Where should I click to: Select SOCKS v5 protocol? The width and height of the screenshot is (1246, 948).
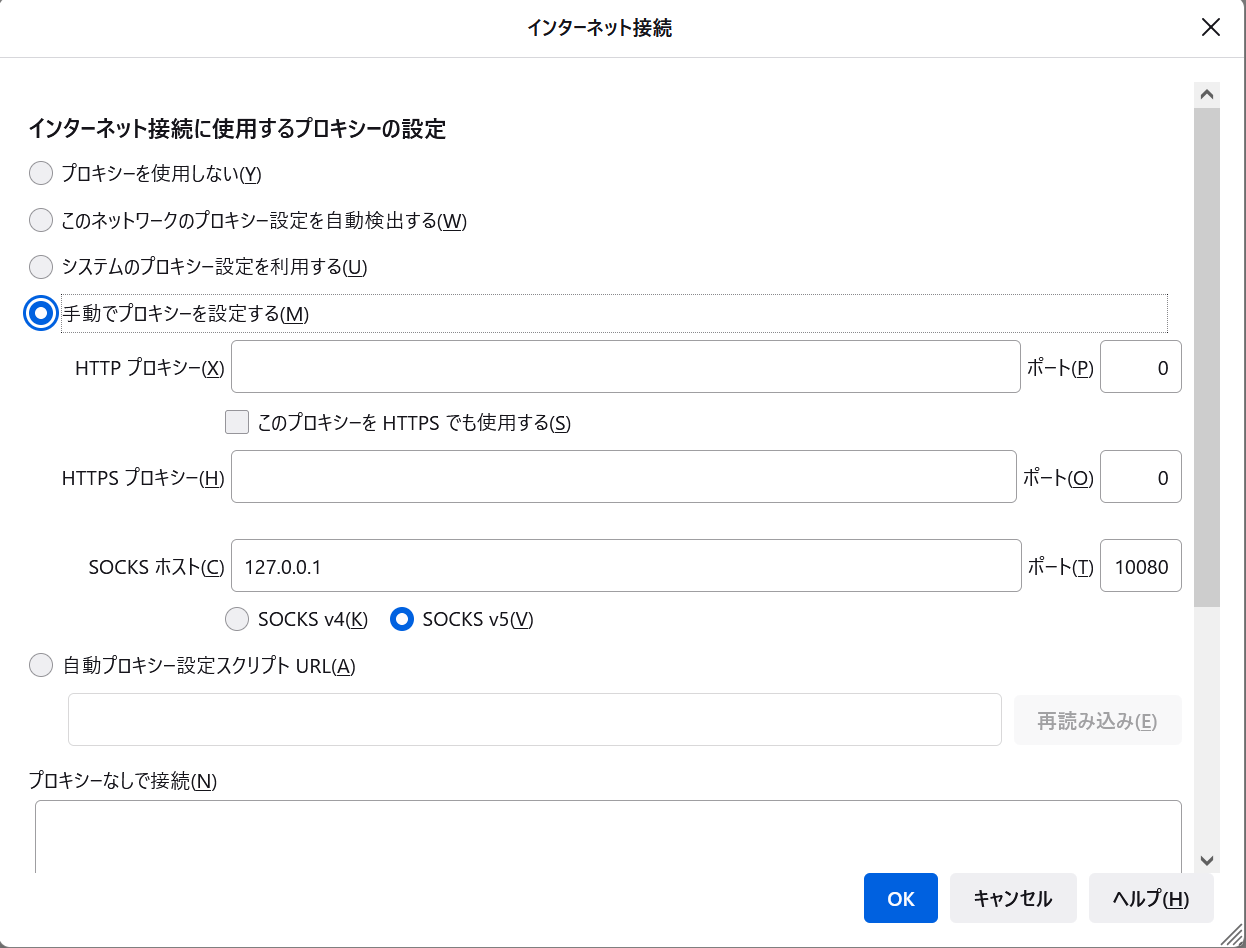click(402, 619)
